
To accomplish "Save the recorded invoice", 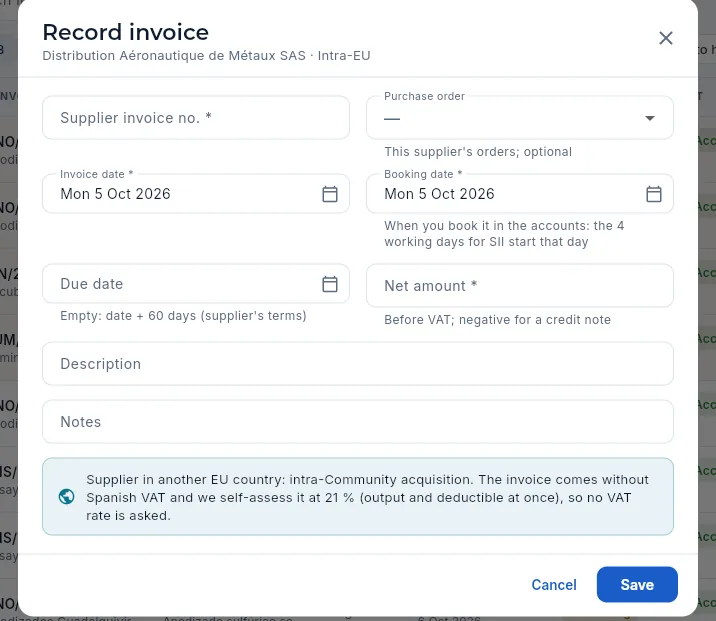I will [637, 584].
